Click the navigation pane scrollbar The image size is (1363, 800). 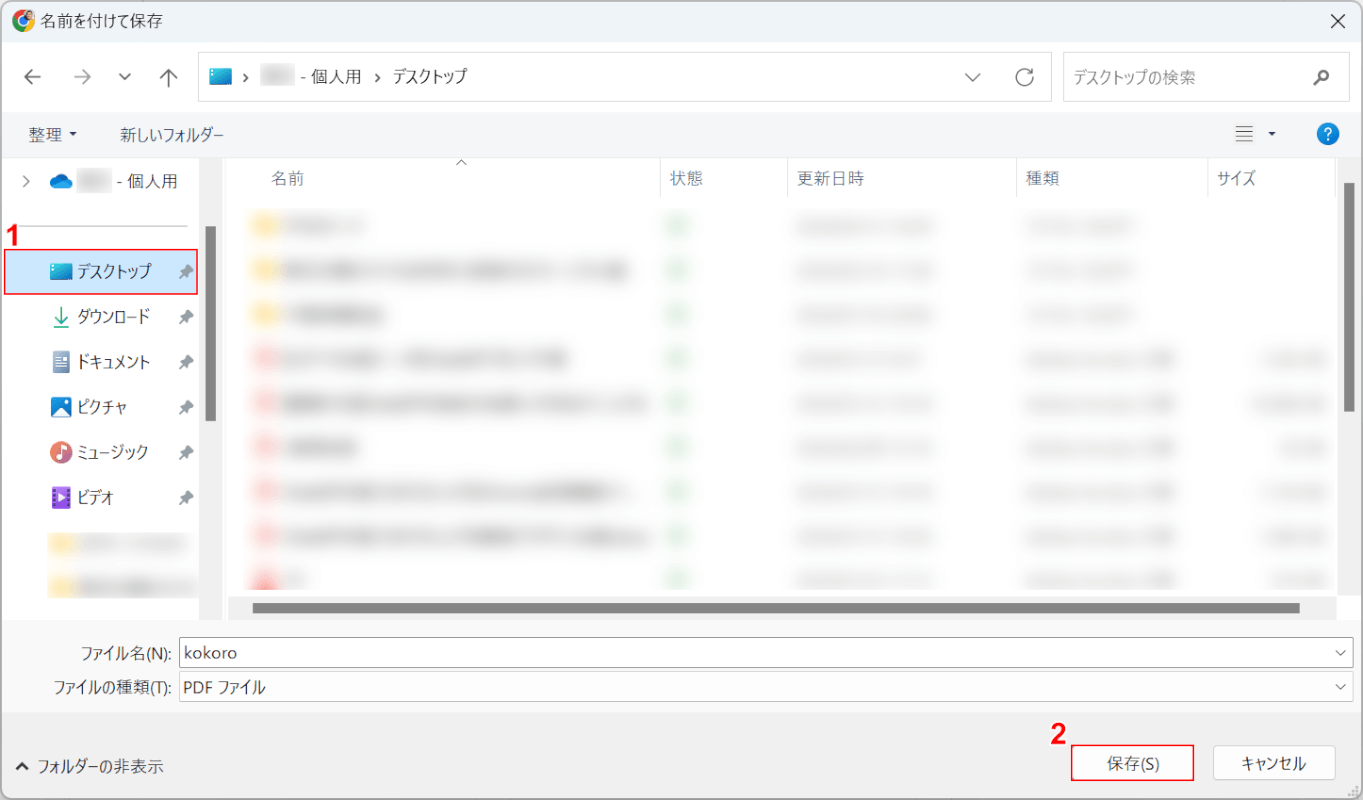pyautogui.click(x=210, y=322)
